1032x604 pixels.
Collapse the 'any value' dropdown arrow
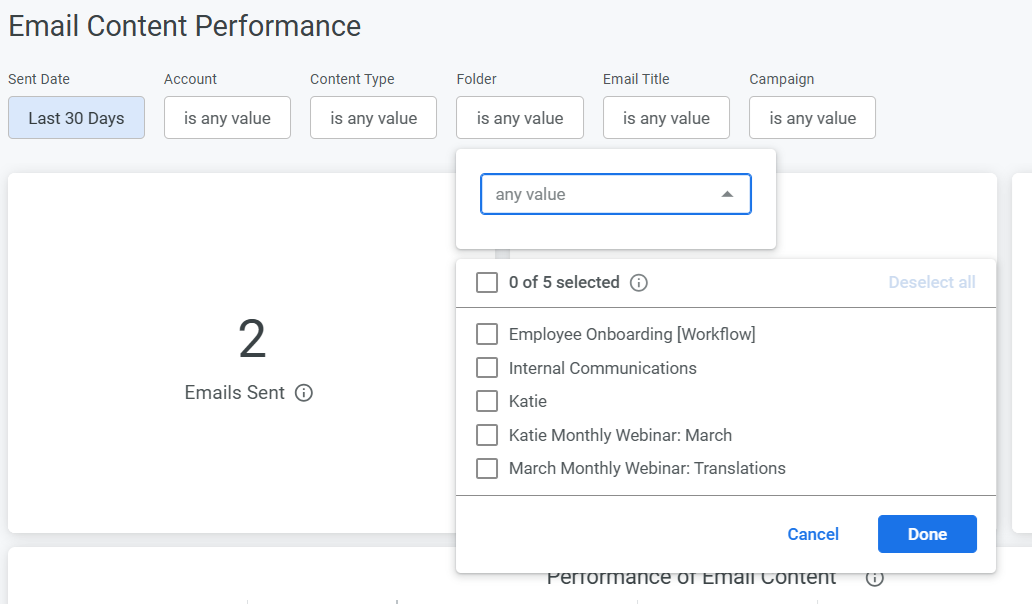[727, 194]
